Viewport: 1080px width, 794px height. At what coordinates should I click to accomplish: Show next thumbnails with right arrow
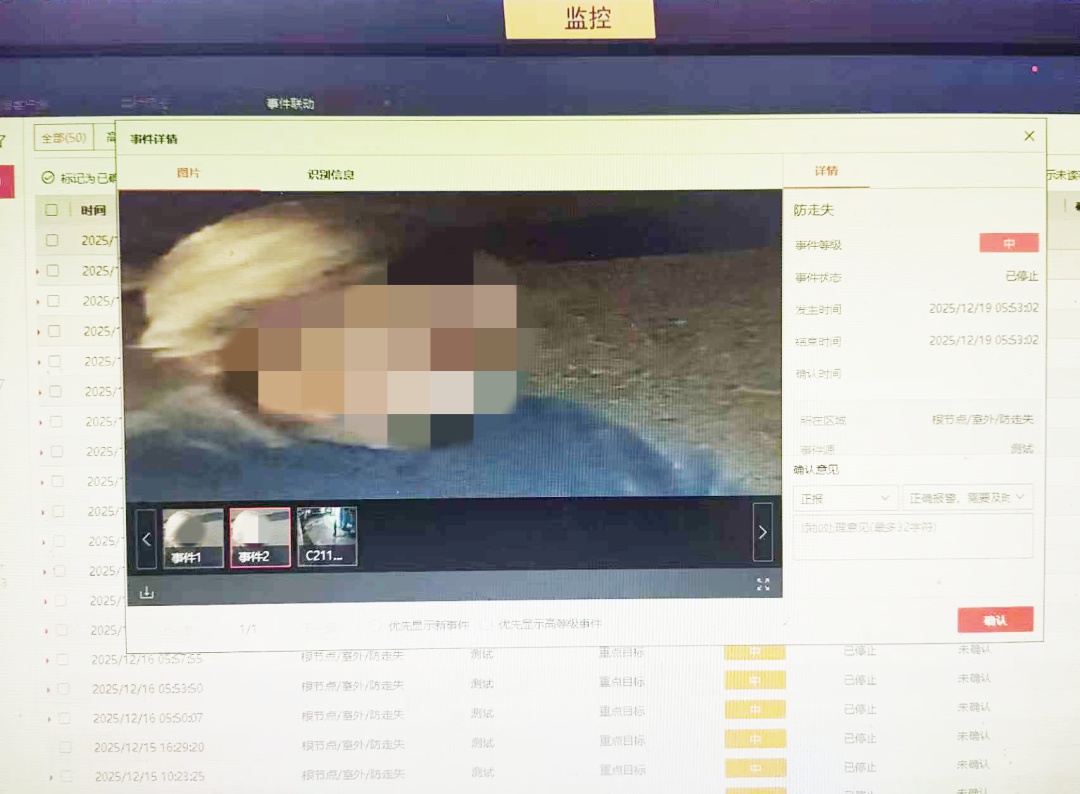pyautogui.click(x=762, y=532)
